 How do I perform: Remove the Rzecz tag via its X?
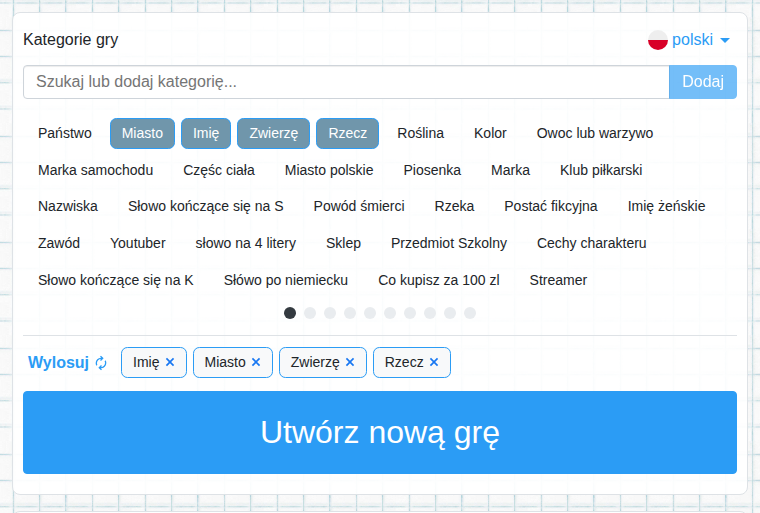(x=434, y=362)
